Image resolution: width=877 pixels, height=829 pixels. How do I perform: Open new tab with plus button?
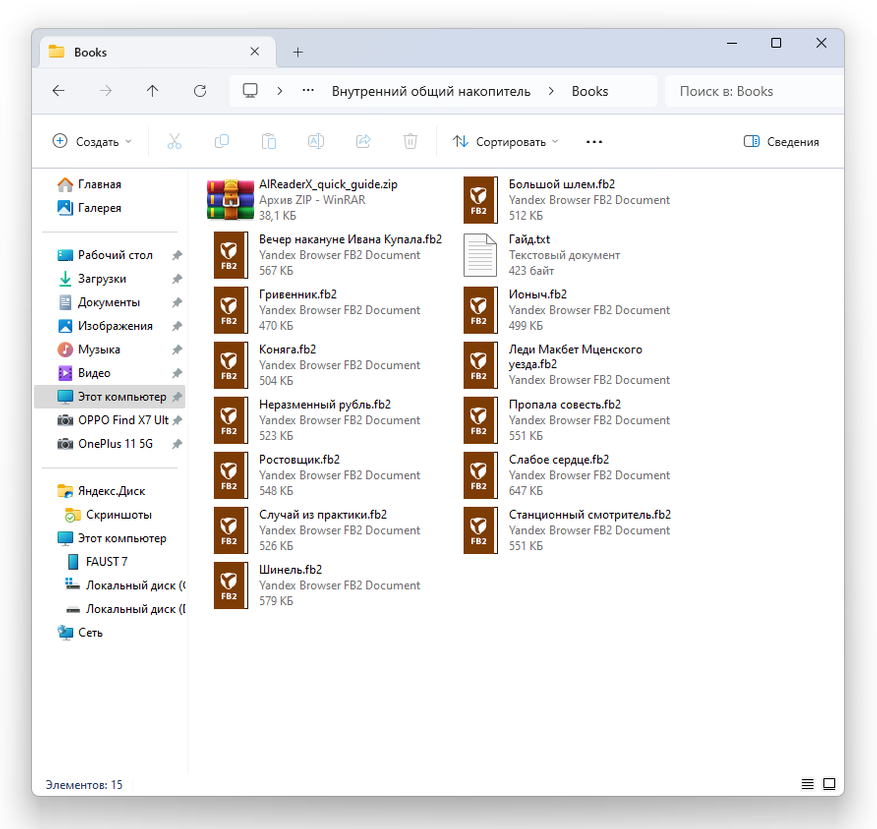click(x=298, y=52)
